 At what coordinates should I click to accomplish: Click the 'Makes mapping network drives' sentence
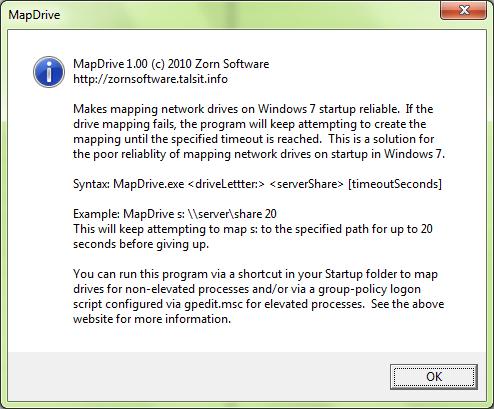[x=235, y=109]
